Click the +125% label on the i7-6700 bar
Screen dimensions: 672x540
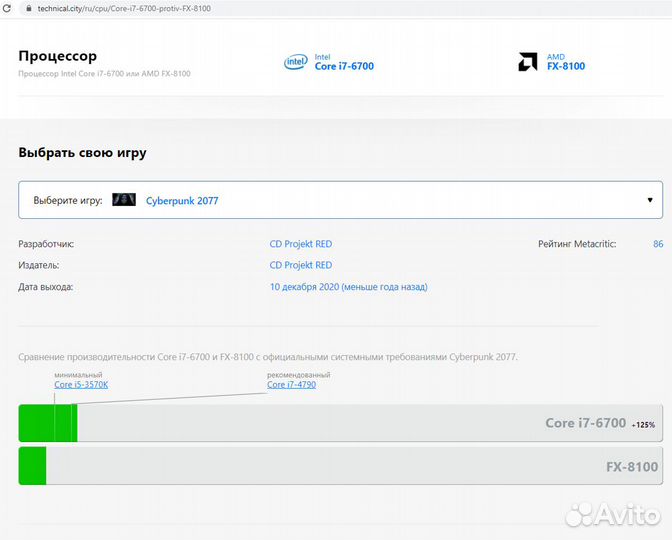point(643,425)
